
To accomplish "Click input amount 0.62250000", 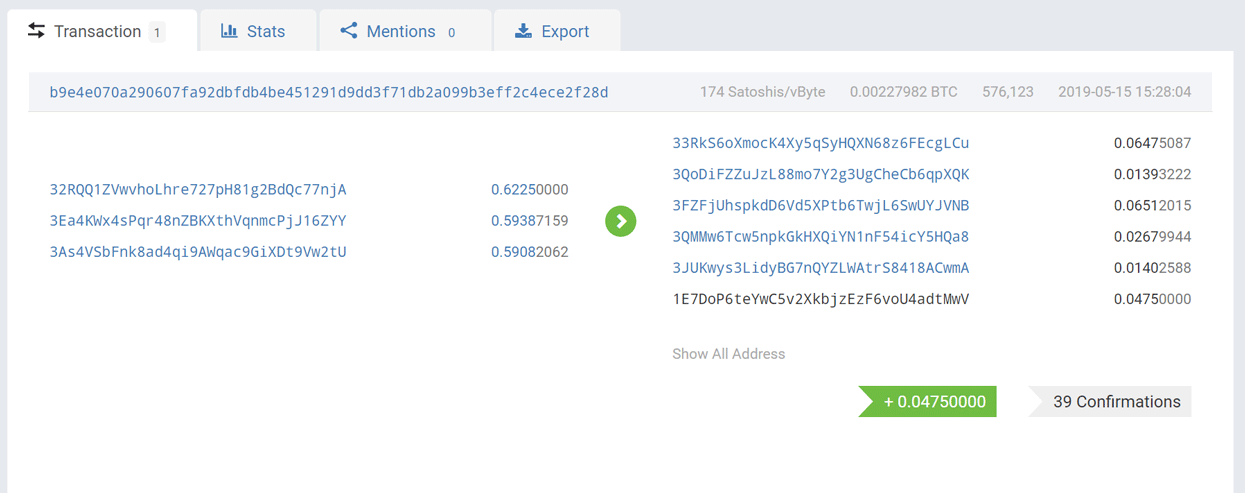I will (530, 190).
